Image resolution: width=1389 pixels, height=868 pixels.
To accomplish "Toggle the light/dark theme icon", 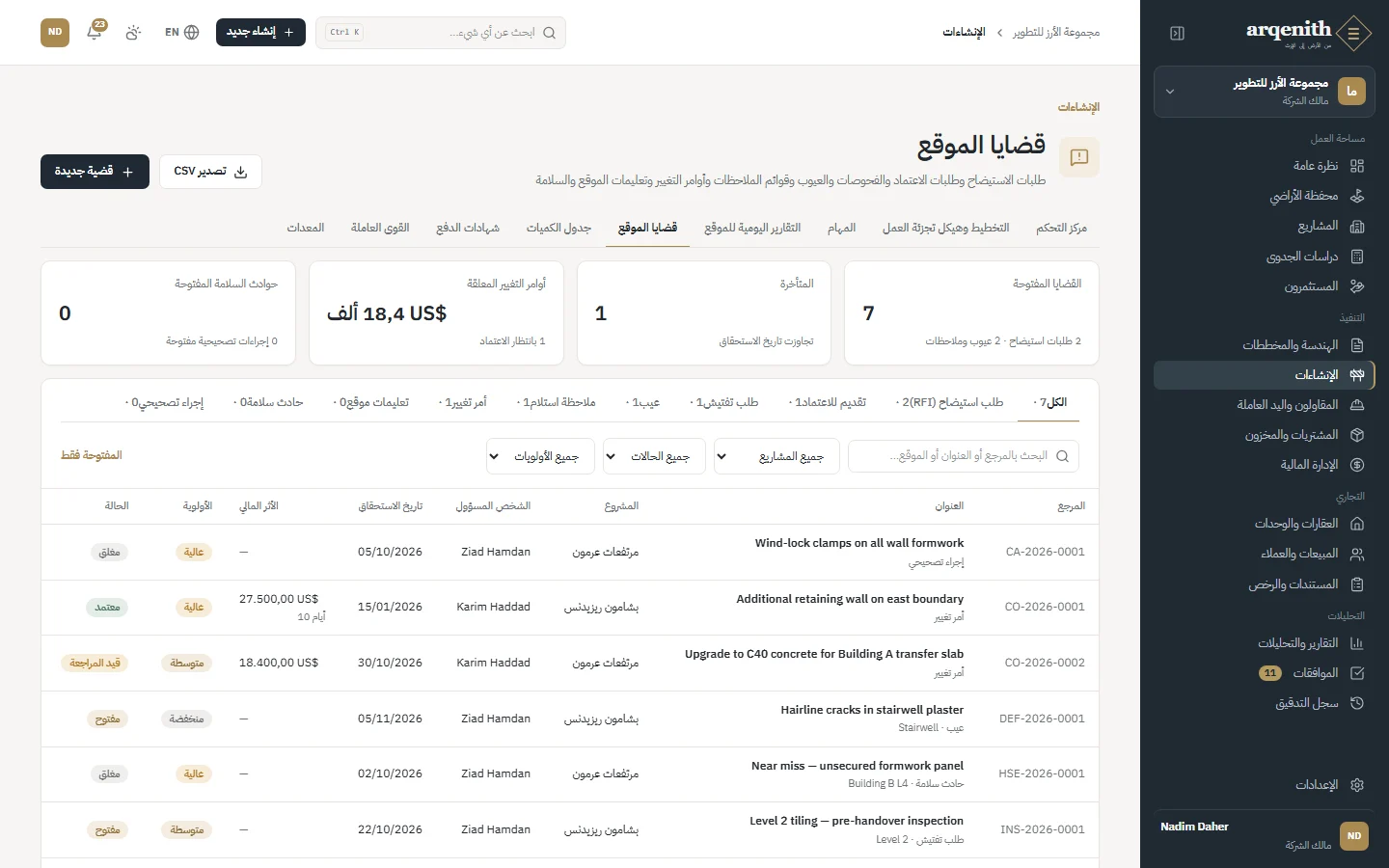I will tap(133, 32).
